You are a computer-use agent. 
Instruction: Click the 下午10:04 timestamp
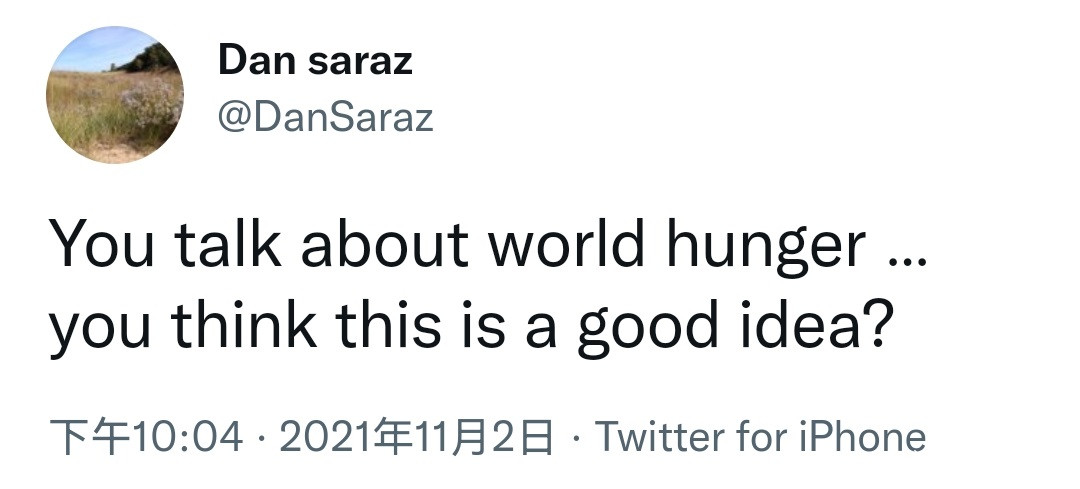146,437
